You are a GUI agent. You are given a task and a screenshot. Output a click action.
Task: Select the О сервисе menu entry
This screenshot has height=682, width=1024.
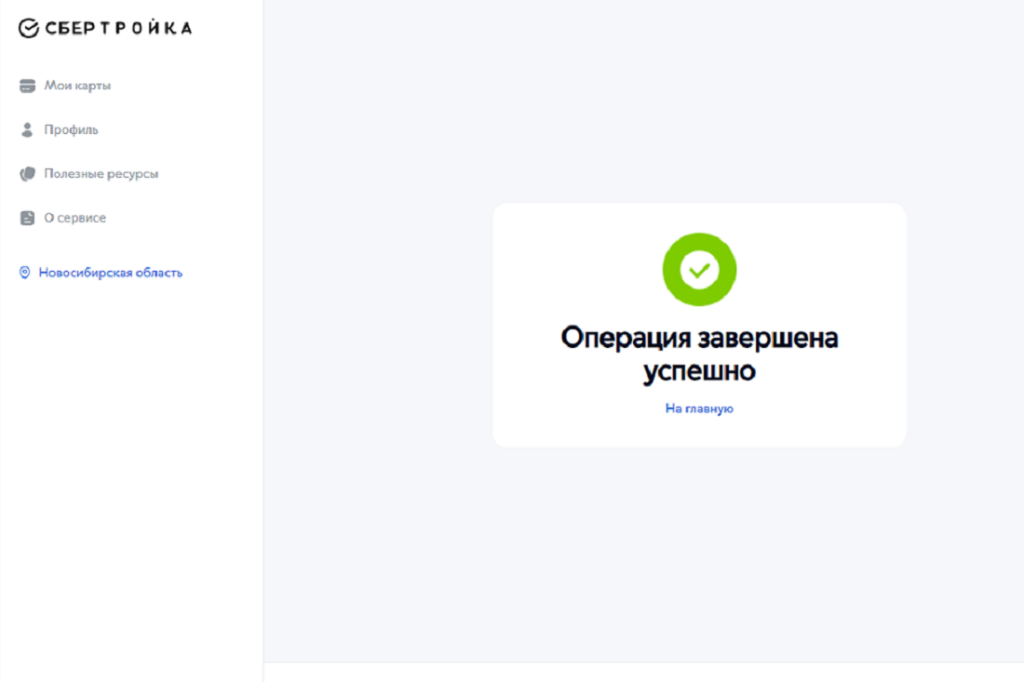pyautogui.click(x=75, y=218)
